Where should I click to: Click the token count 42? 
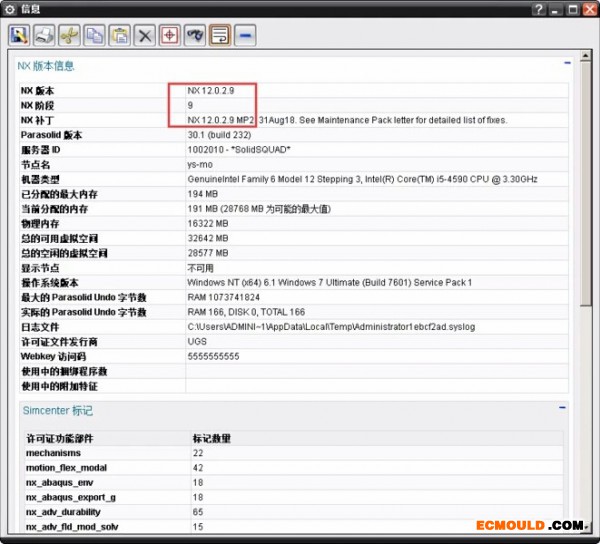pyautogui.click(x=198, y=468)
